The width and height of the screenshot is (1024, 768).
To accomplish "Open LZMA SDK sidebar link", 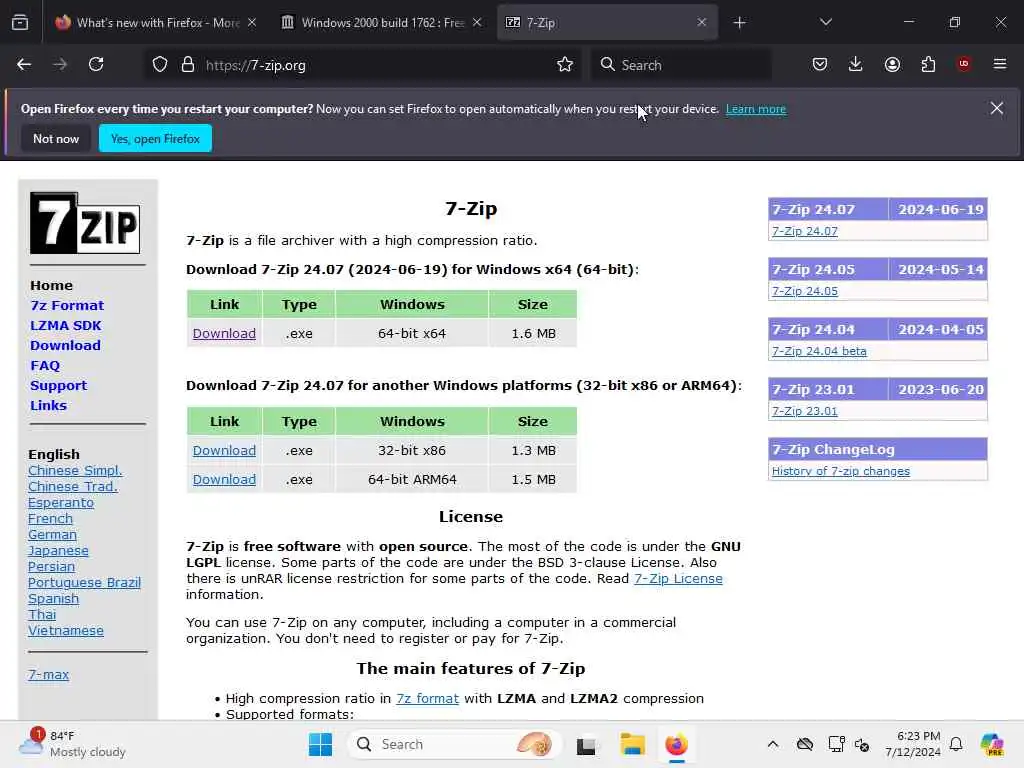I will 65,325.
